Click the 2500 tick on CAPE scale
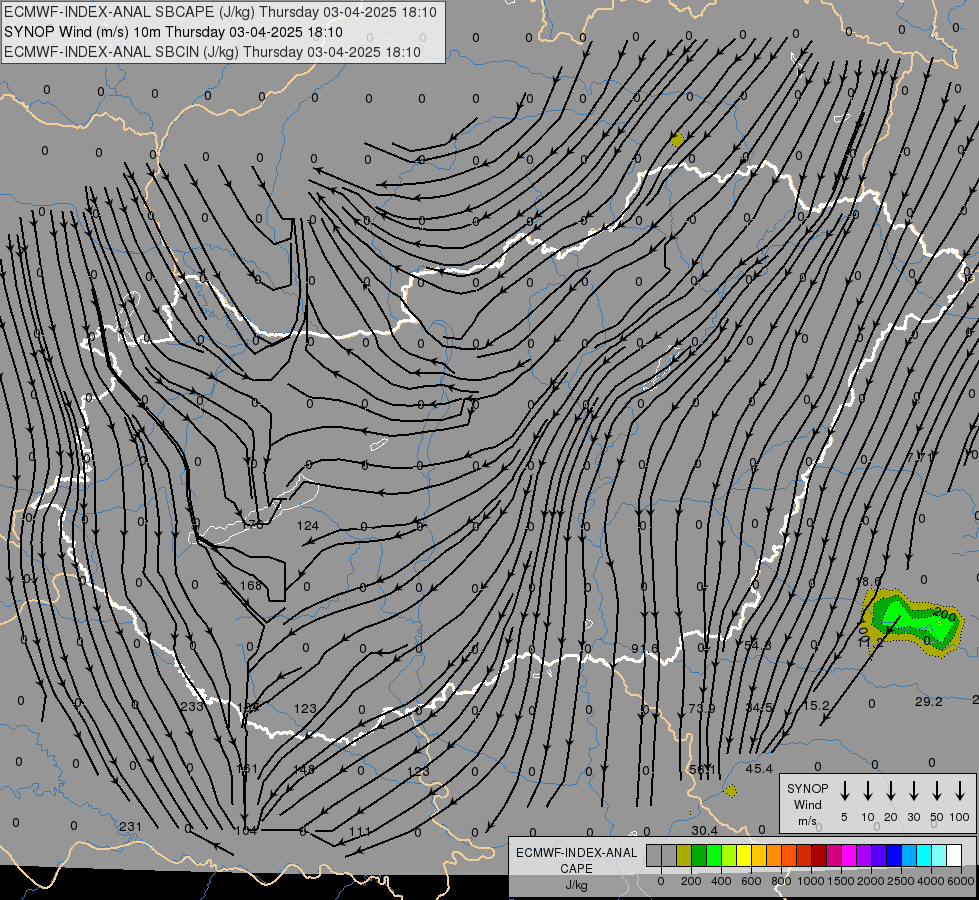979x900 pixels. click(x=901, y=881)
